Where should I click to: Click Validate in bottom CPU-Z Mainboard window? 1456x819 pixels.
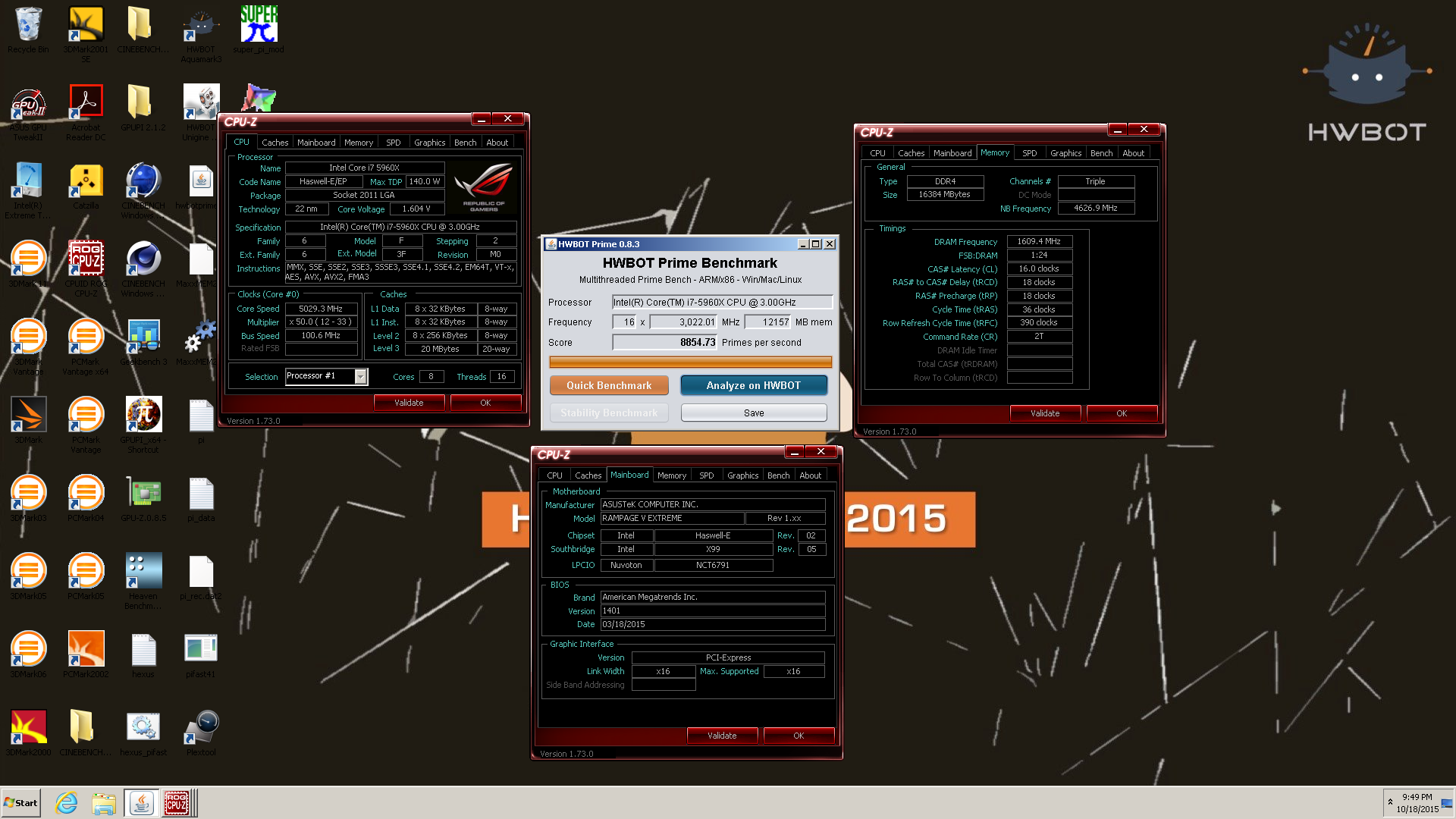[722, 736]
